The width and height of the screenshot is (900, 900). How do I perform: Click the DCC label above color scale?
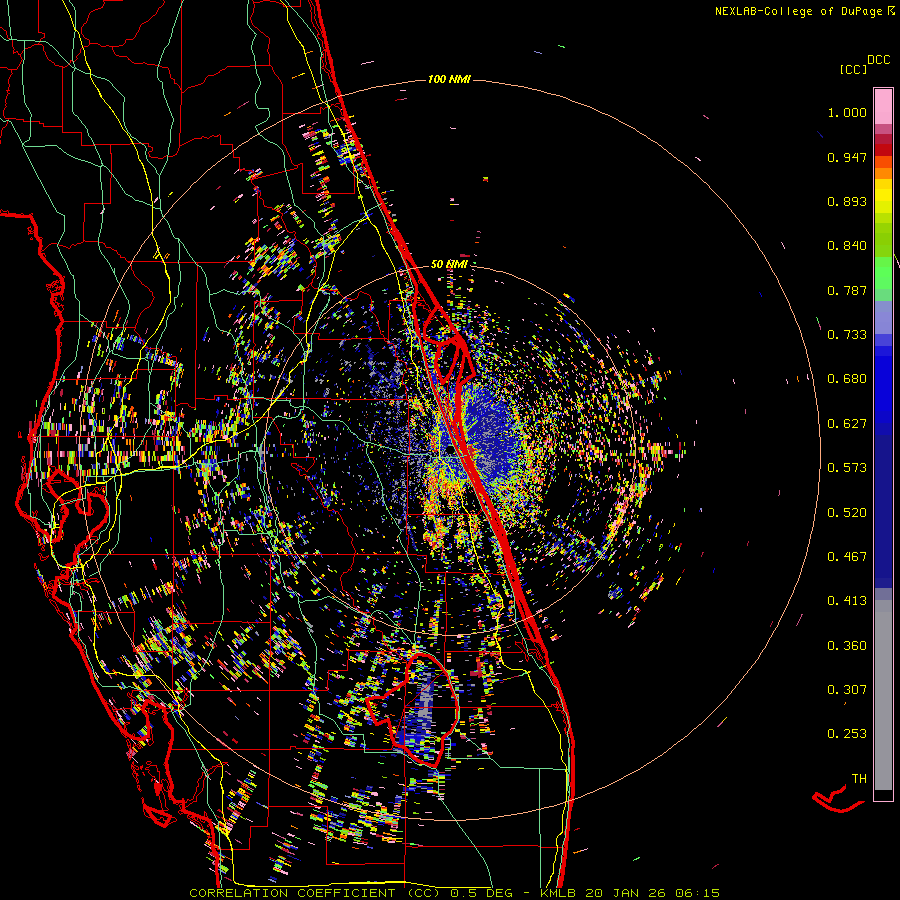pos(878,60)
